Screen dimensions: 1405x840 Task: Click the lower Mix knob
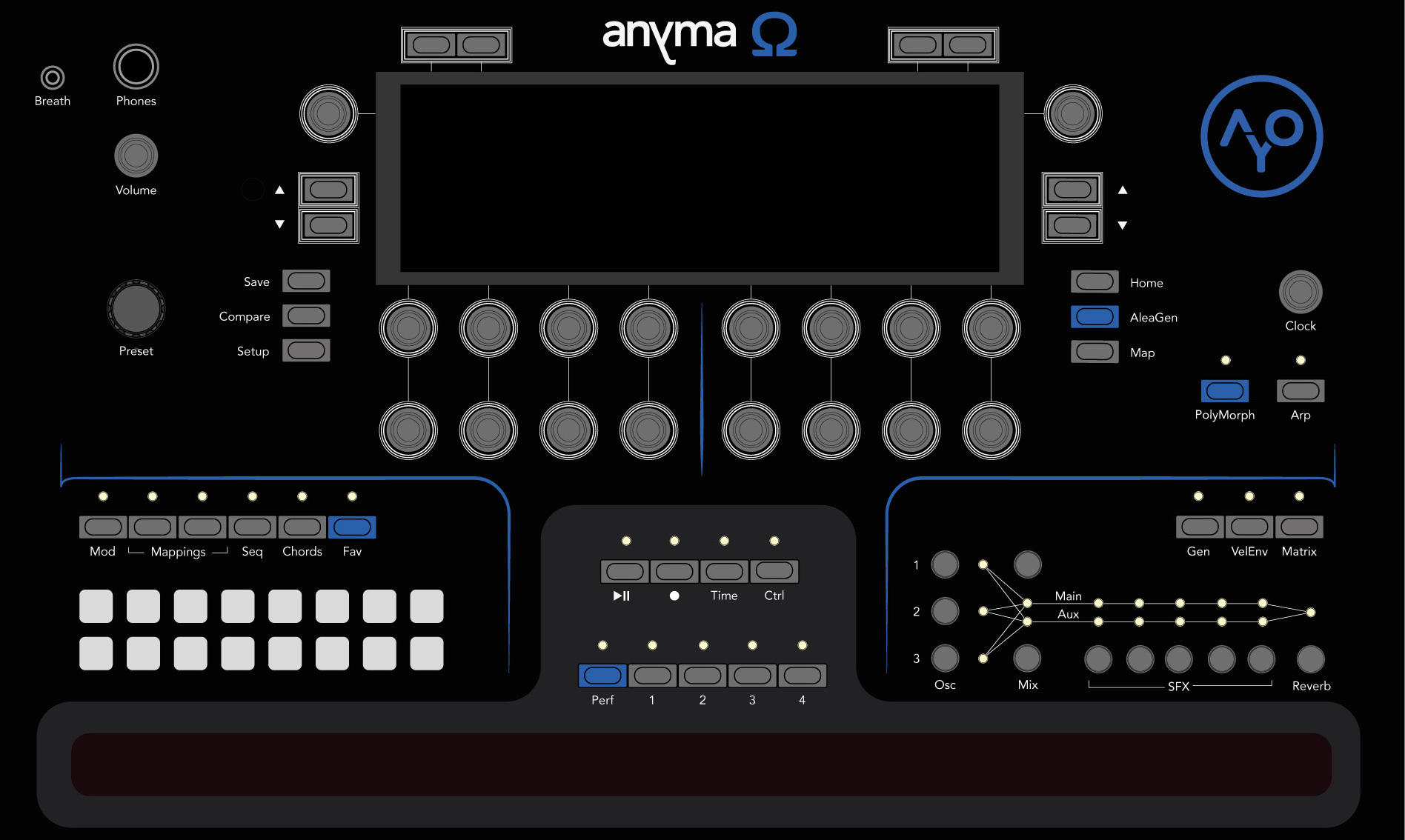coord(1027,658)
